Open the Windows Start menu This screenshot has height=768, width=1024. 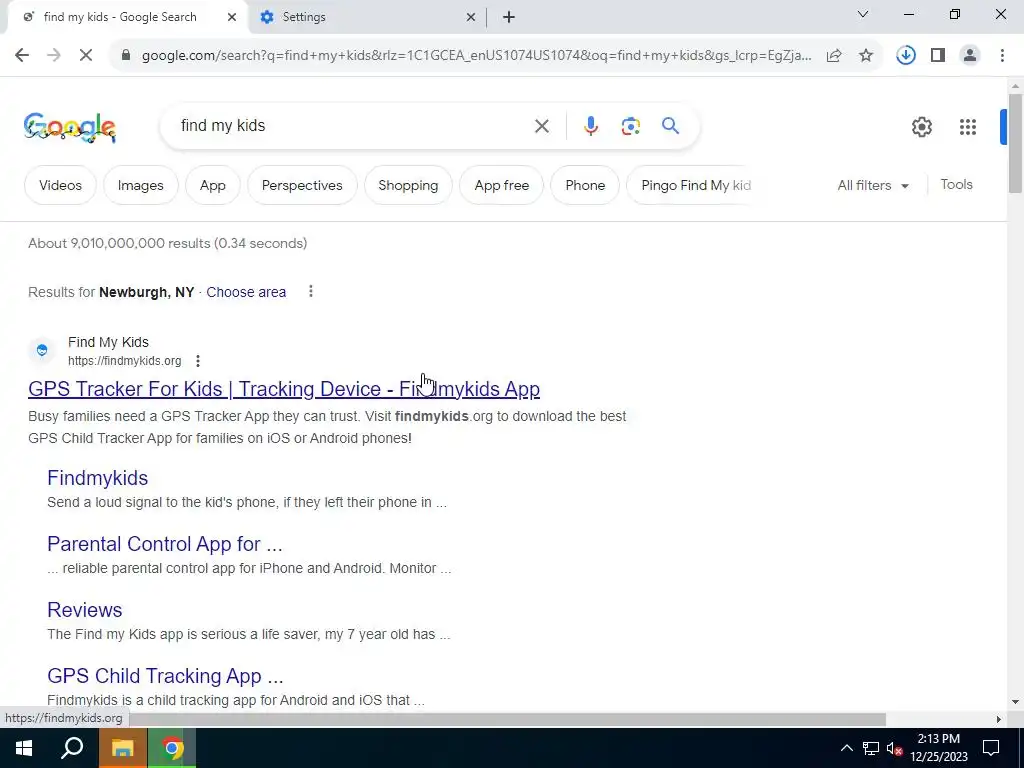[x=24, y=748]
